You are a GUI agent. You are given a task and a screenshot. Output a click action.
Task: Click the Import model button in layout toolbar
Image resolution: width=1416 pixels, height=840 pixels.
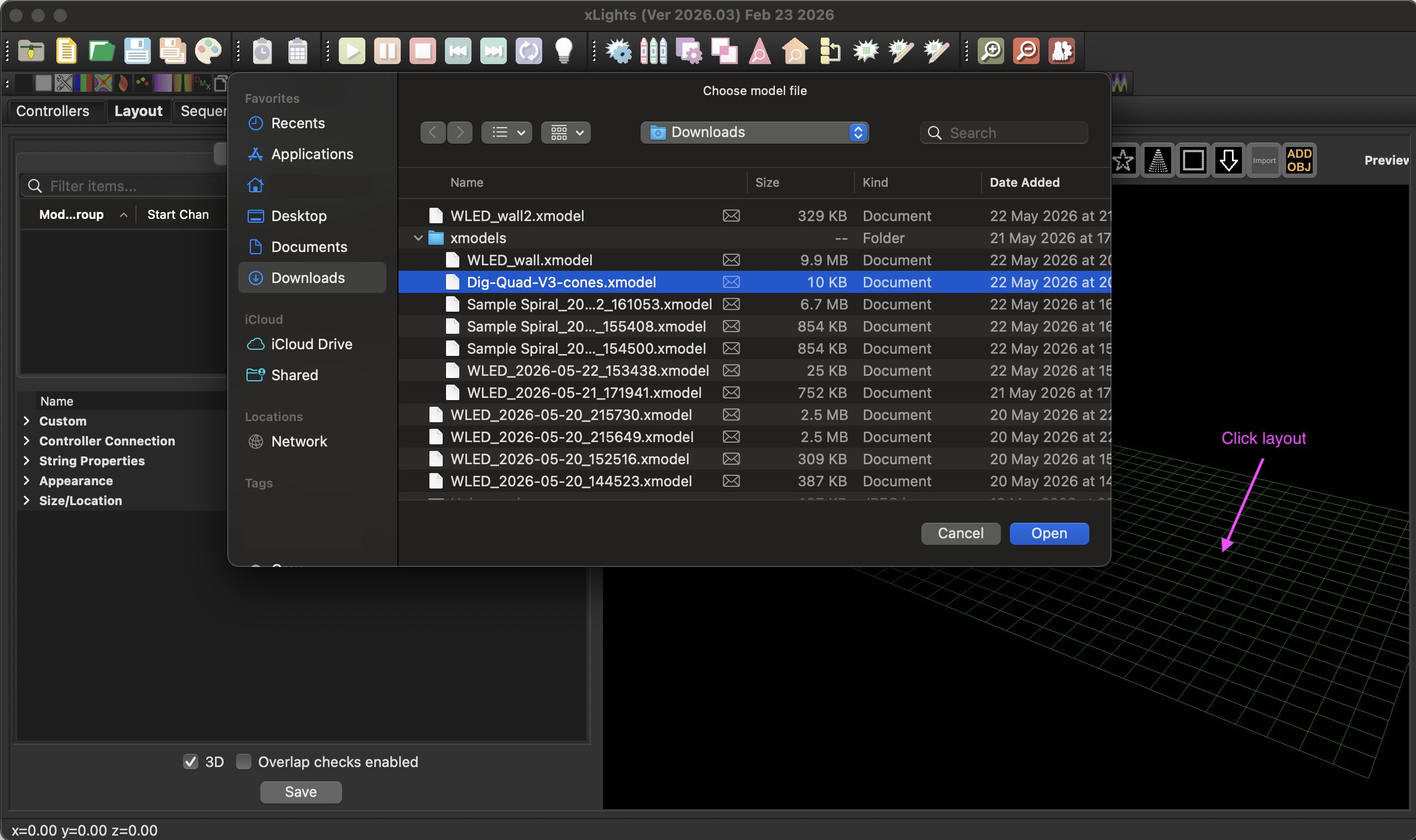1264,161
